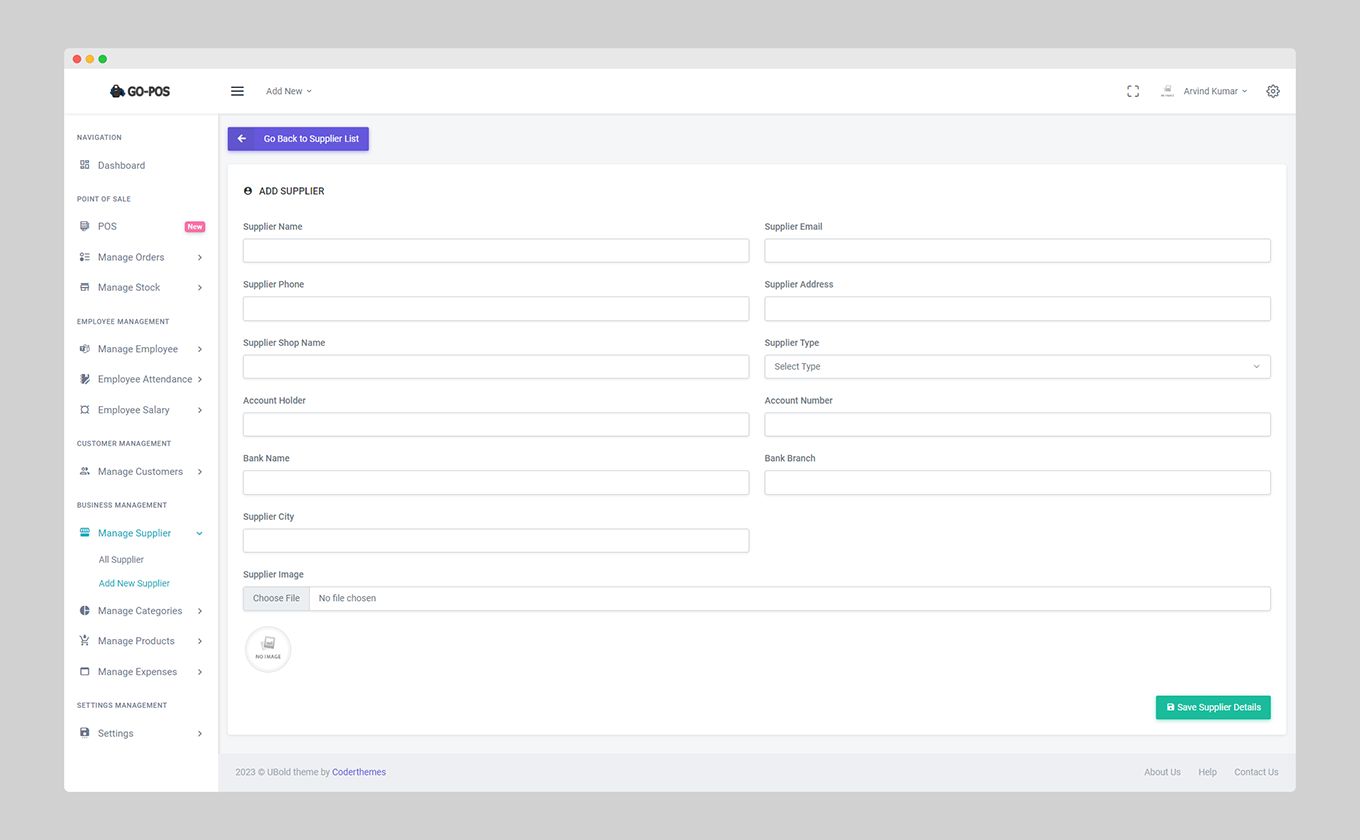Viewport: 1360px width, 840px height.
Task: Click the Manage Products cart icon
Action: [x=85, y=641]
